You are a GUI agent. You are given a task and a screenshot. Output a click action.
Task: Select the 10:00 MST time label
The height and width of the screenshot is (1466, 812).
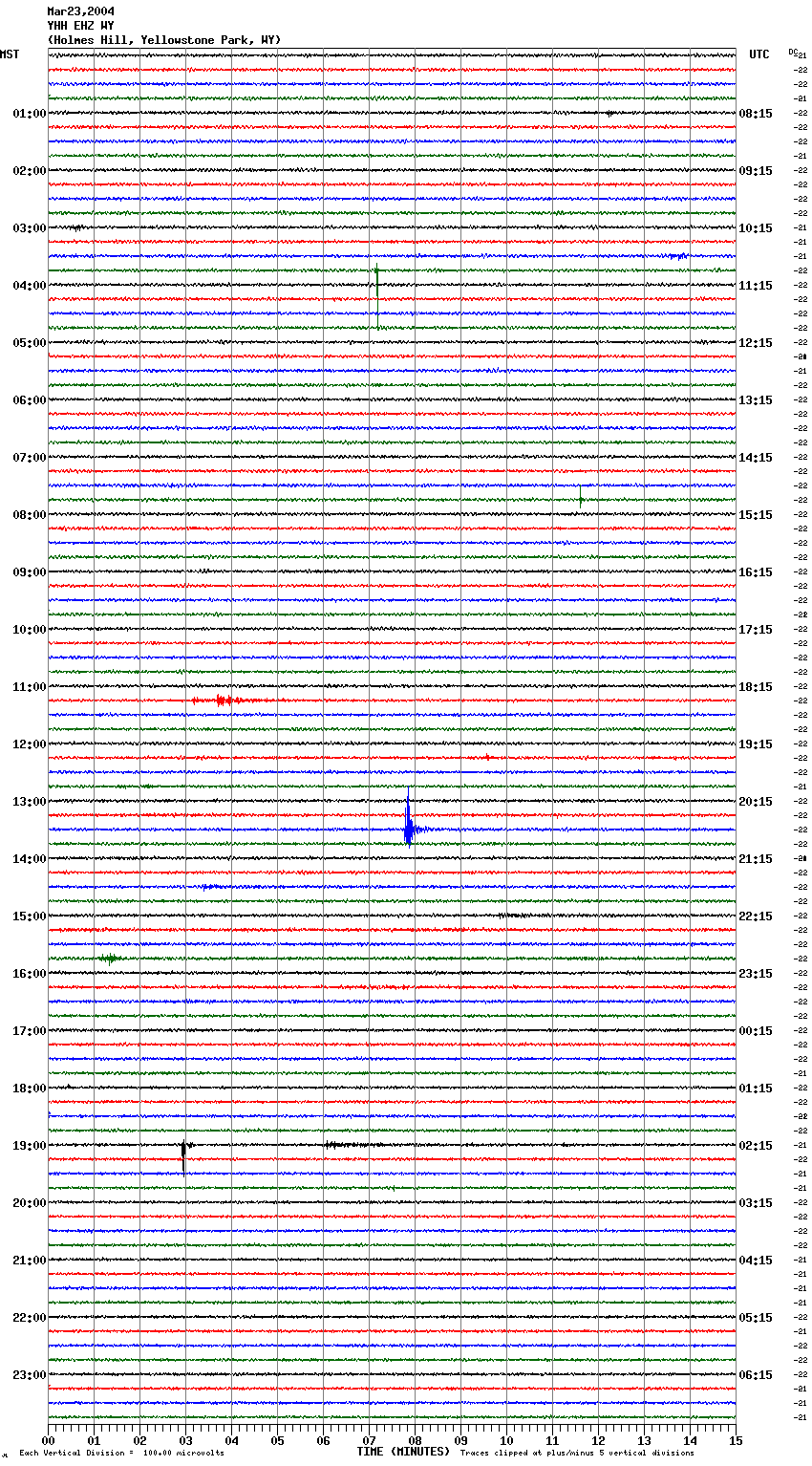30,630
